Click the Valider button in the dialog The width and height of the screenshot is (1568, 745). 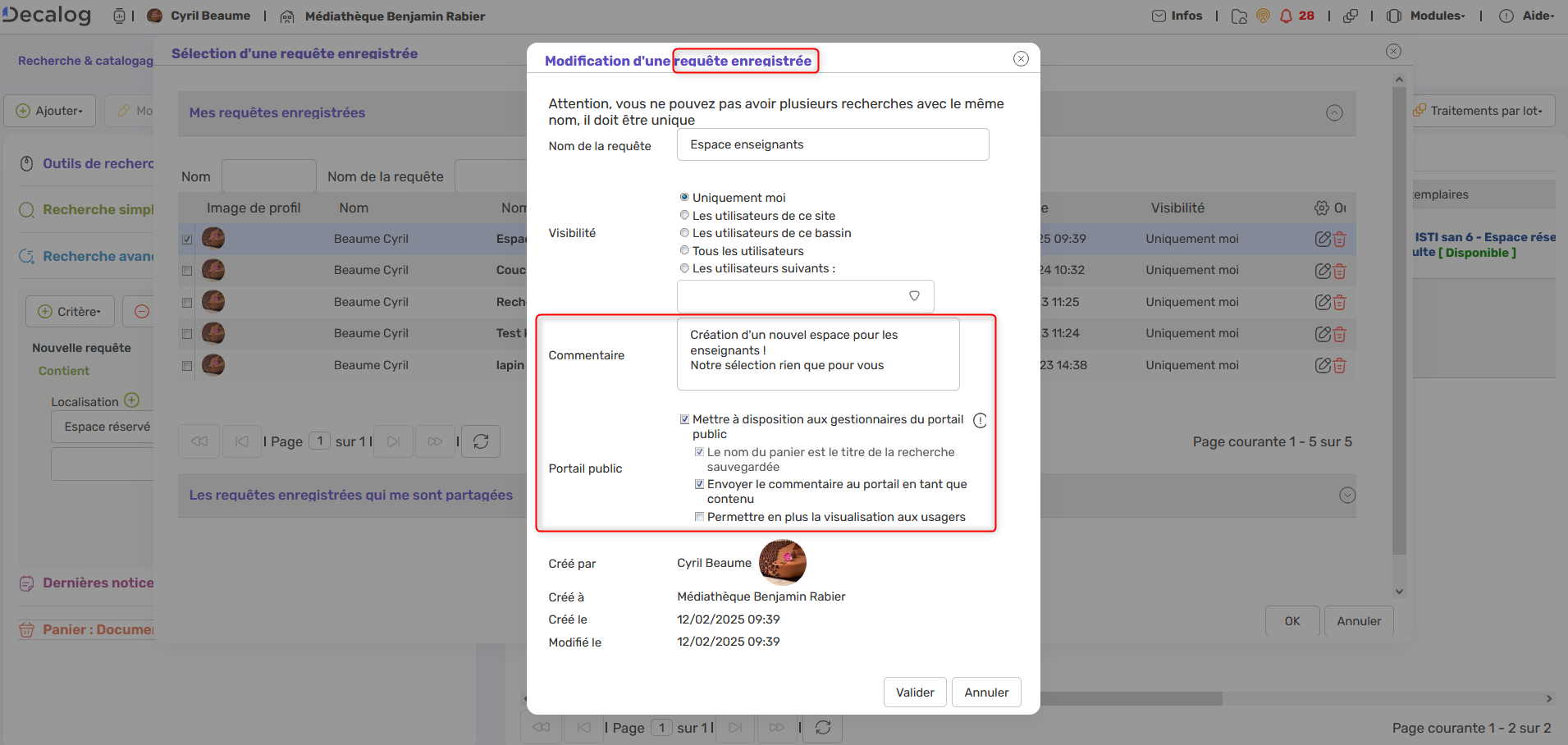914,692
